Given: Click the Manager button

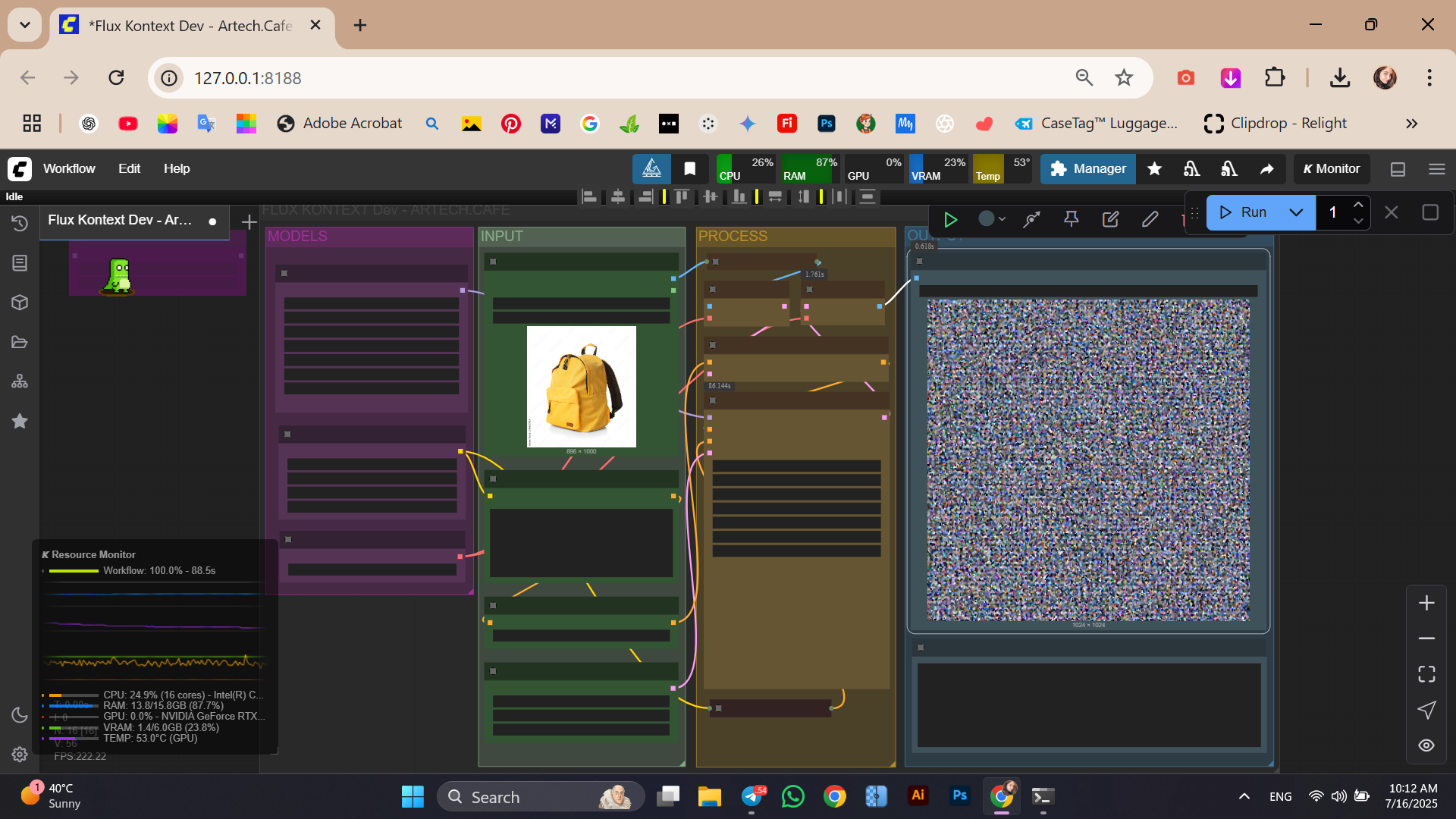Looking at the screenshot, I should click(1087, 169).
